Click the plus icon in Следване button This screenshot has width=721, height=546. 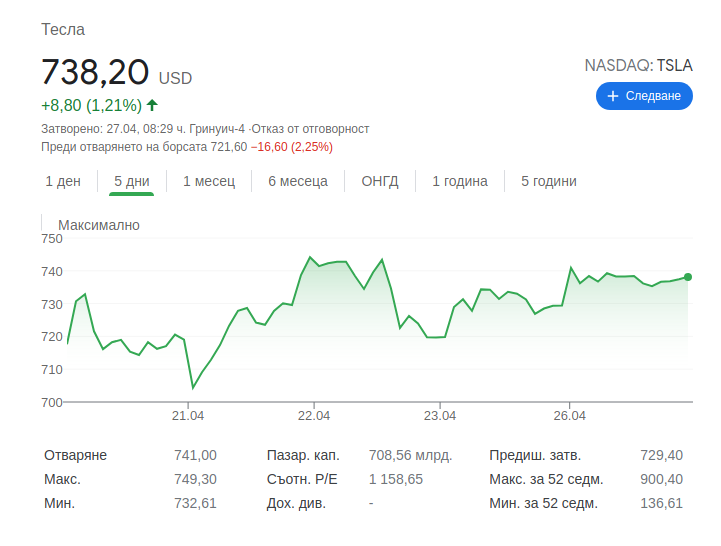(612, 96)
